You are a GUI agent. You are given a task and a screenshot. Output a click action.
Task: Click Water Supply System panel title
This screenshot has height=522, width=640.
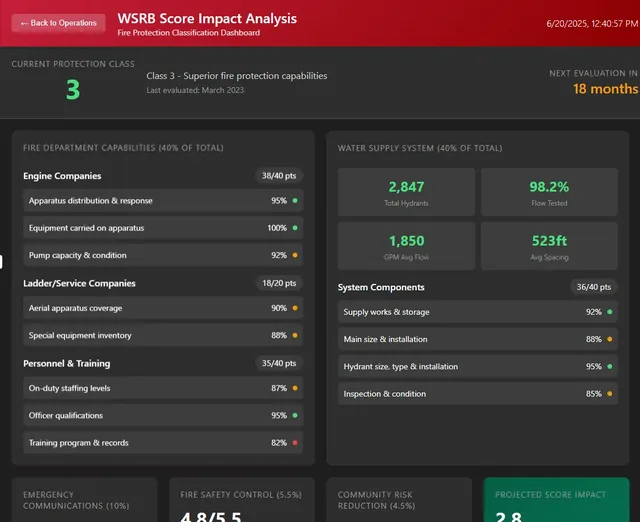tap(420, 148)
